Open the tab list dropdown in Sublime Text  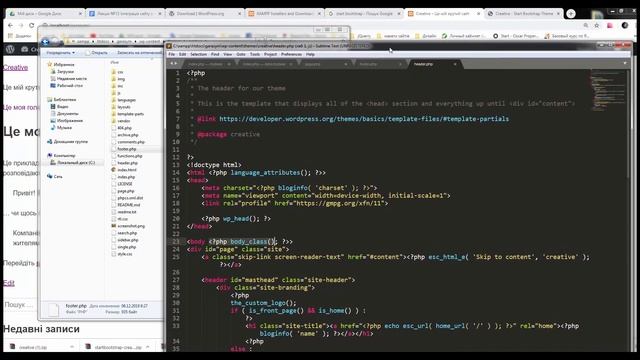(625, 63)
